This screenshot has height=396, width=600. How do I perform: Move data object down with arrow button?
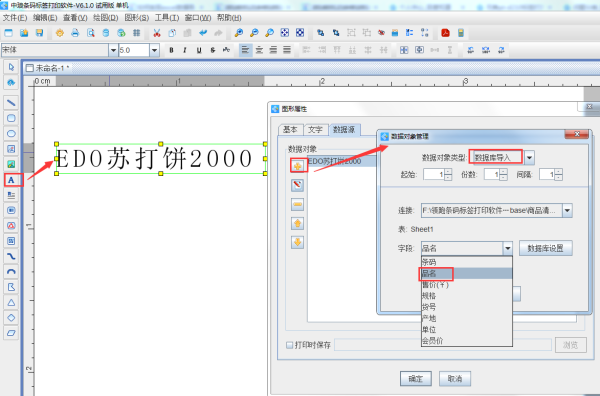[298, 242]
